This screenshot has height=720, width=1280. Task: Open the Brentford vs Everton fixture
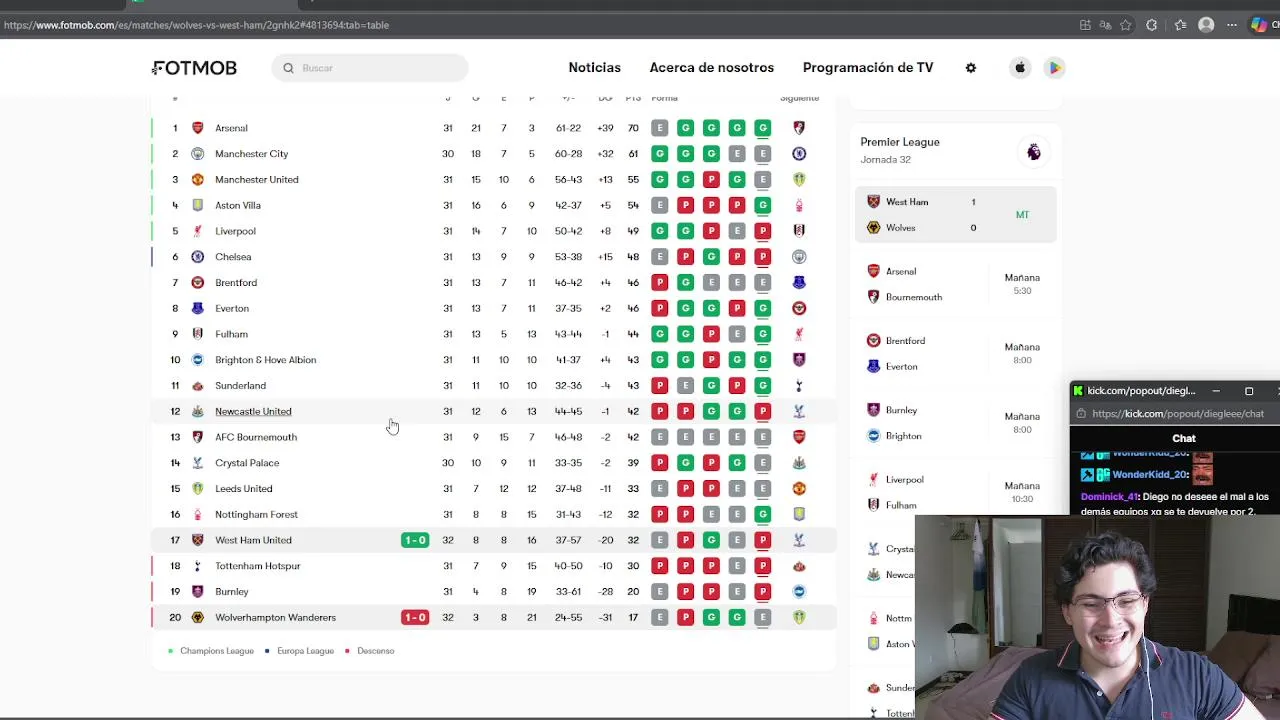[x=956, y=354]
